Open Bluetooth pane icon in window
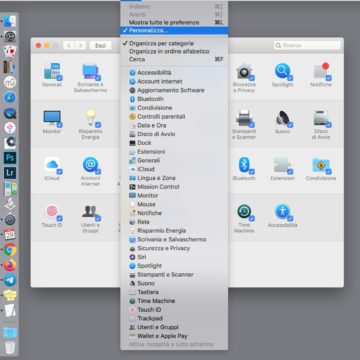Screen dimensions: 360x360 (244, 165)
